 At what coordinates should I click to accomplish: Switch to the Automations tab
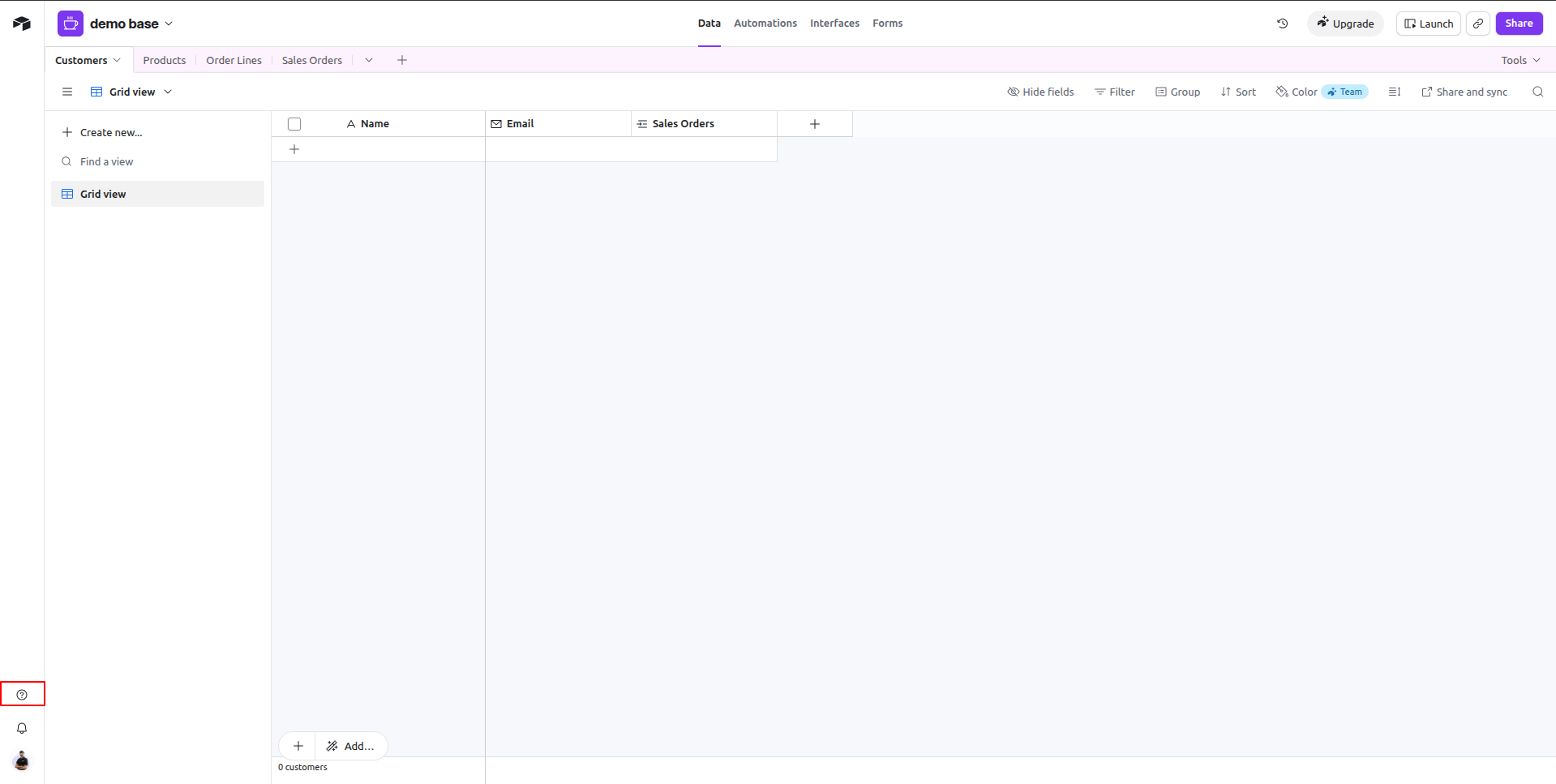[x=765, y=24]
